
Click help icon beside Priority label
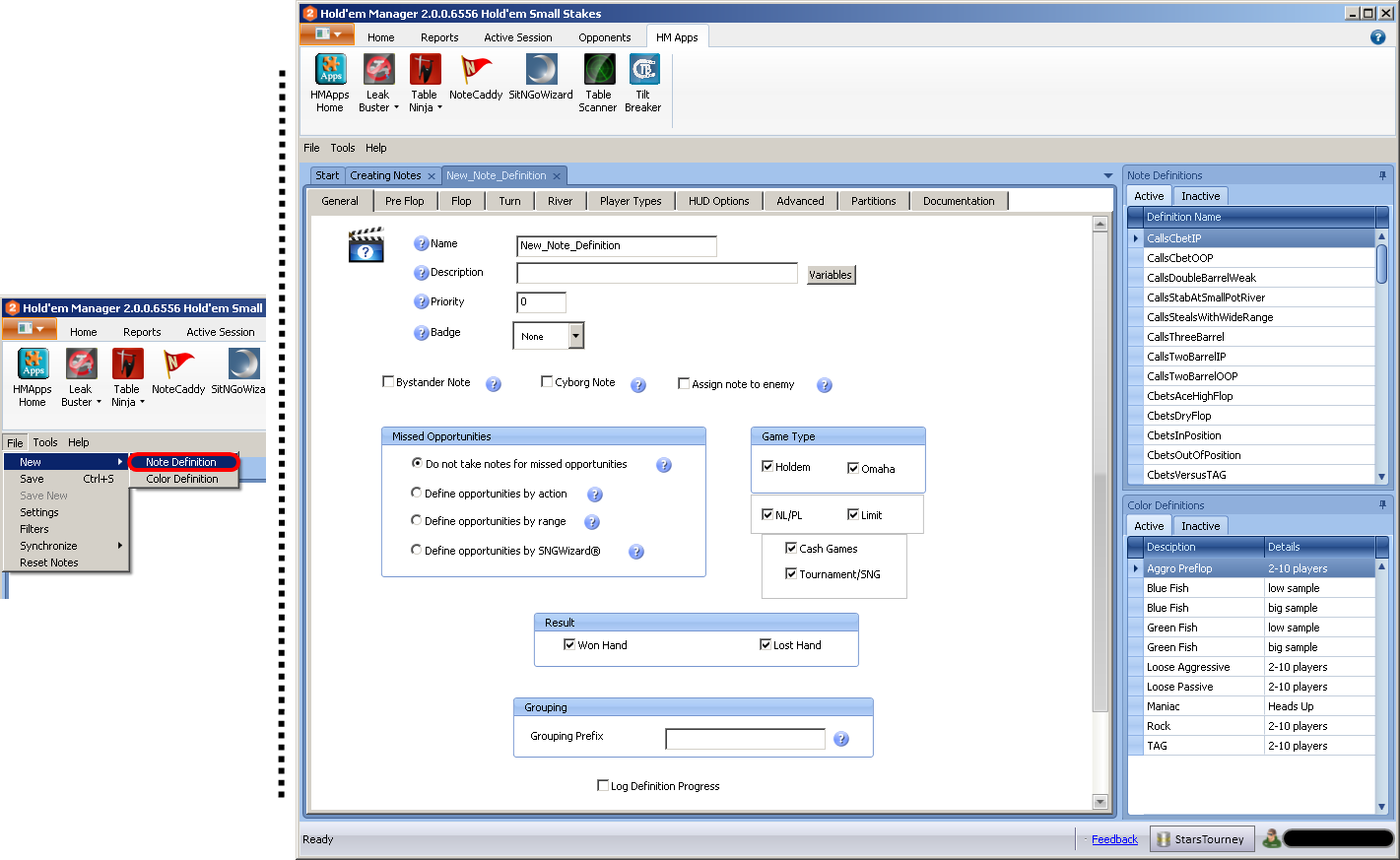click(421, 302)
